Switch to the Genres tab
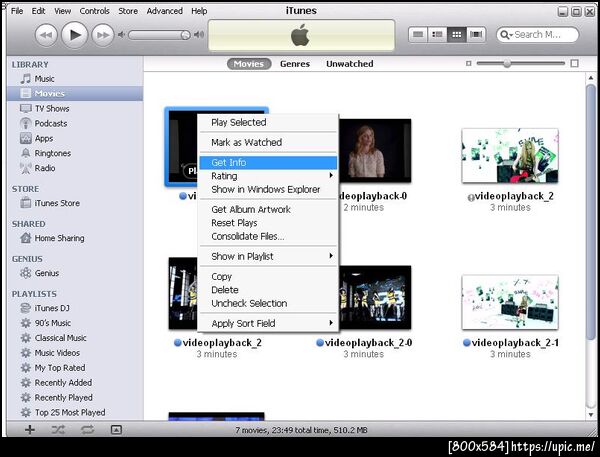 (x=295, y=64)
